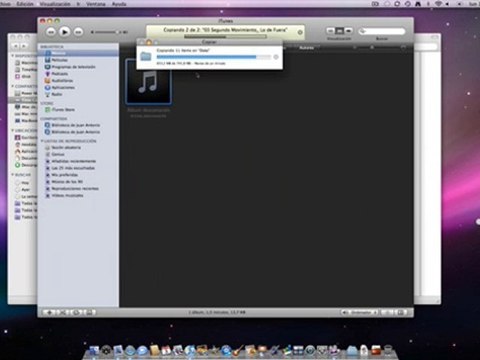
Task: Collapse Listas de Reproducción section
Action: coord(42,141)
